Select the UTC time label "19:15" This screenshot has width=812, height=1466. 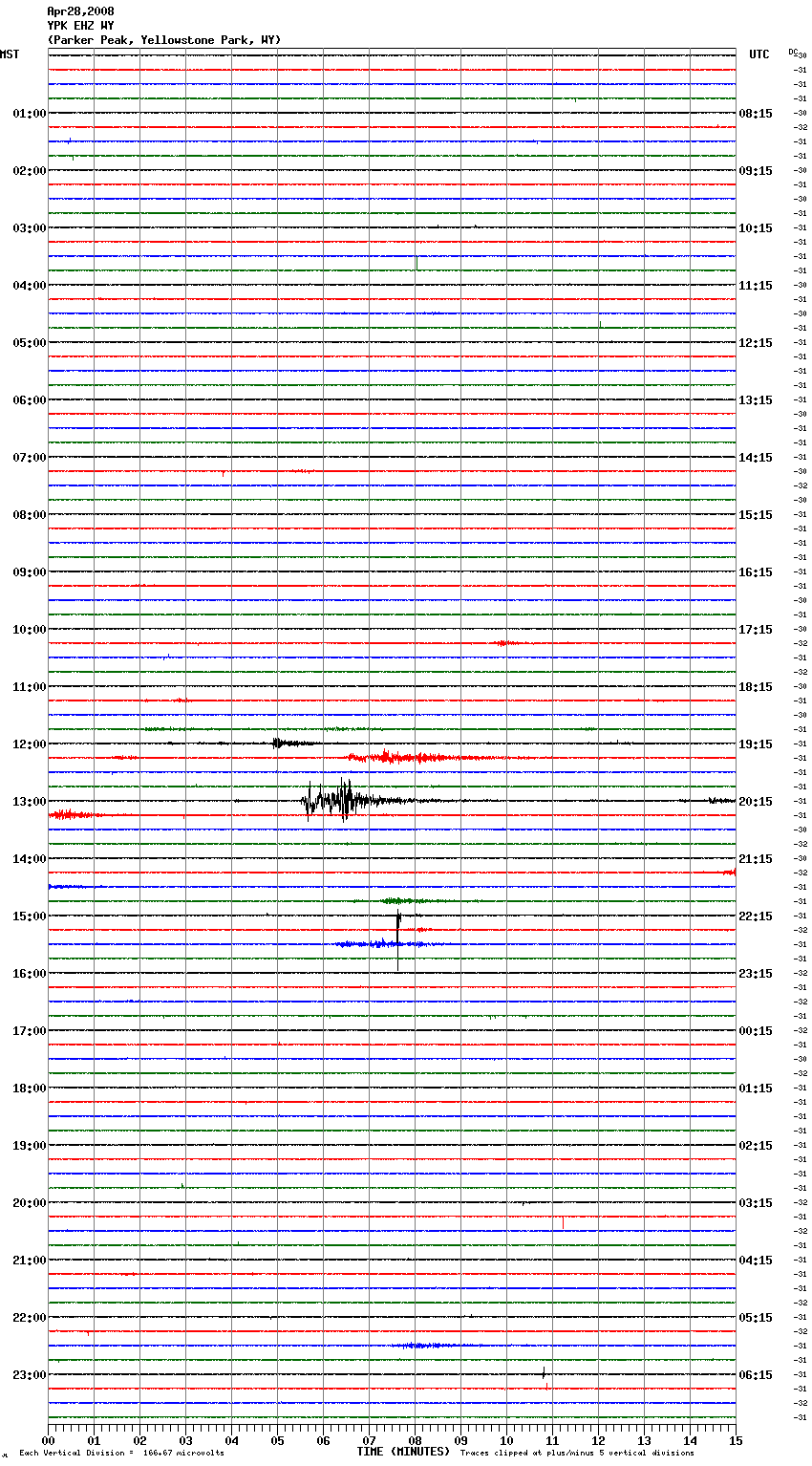pos(756,744)
